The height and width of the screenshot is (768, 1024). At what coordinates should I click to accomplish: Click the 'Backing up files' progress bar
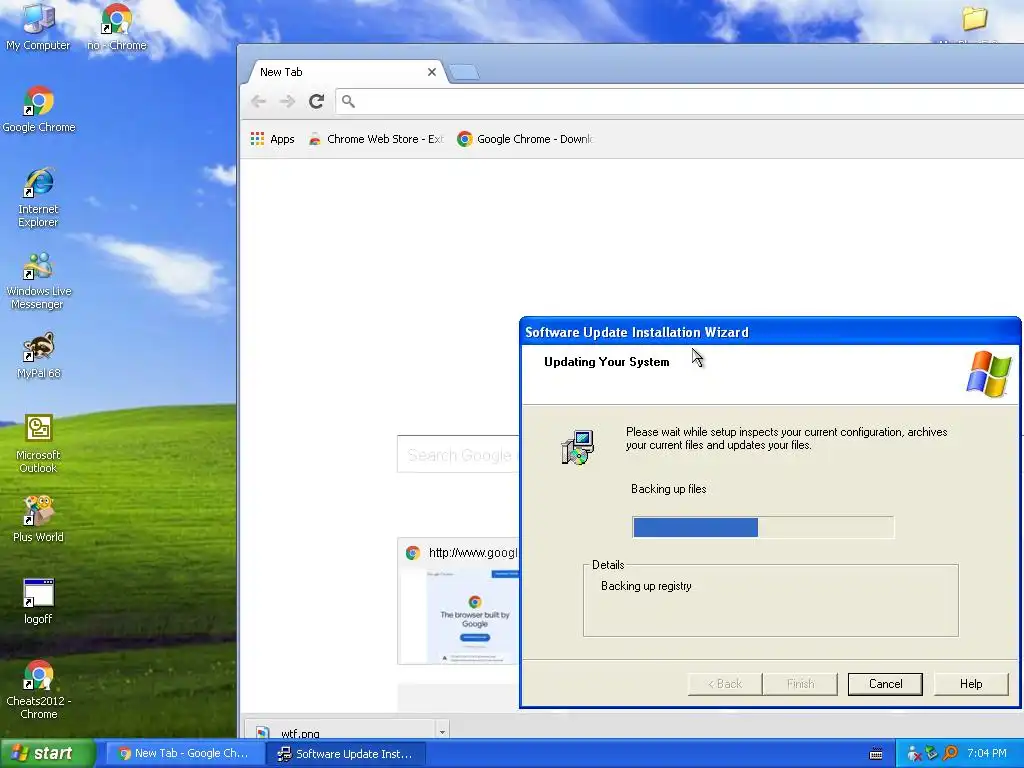click(763, 527)
